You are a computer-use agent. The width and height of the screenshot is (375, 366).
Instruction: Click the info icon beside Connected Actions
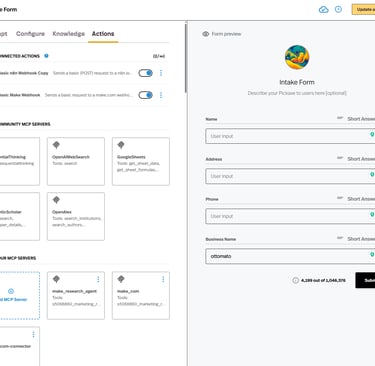[x=46, y=56]
